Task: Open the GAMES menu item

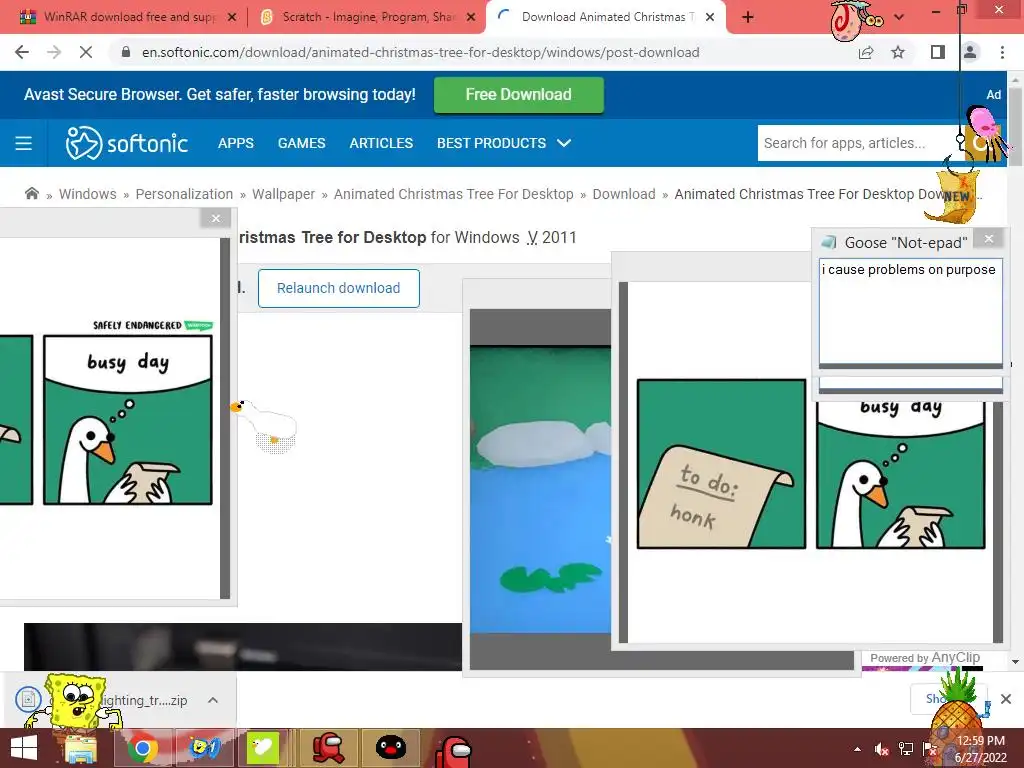Action: [301, 143]
